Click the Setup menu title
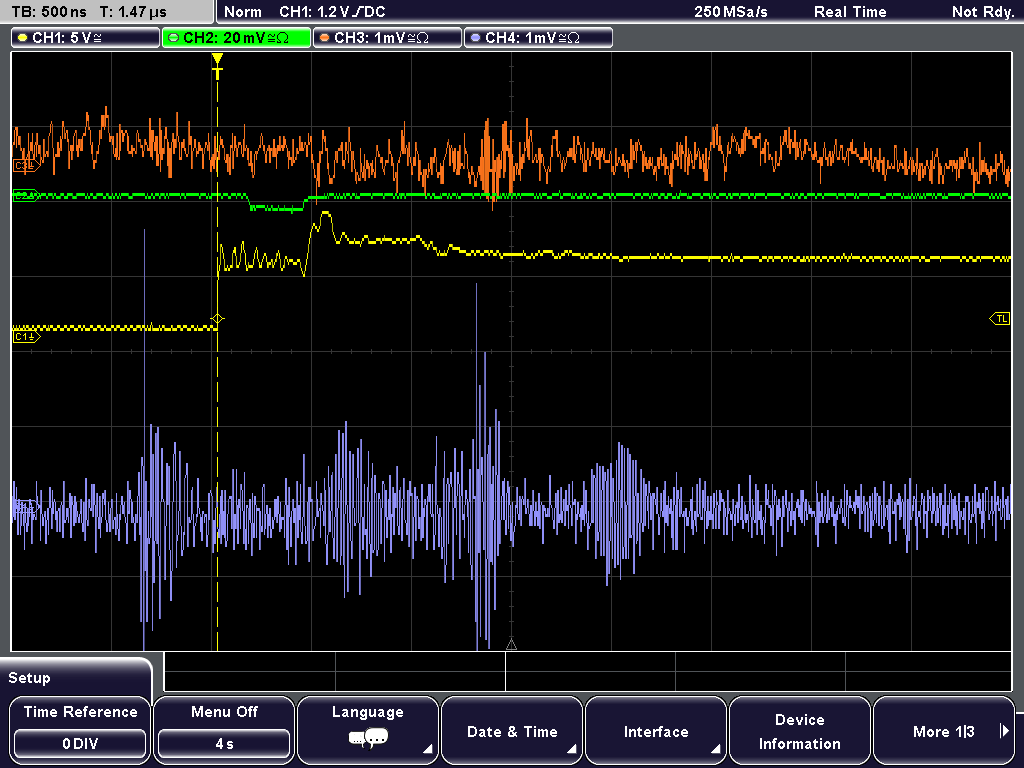This screenshot has width=1024, height=768. [29, 678]
